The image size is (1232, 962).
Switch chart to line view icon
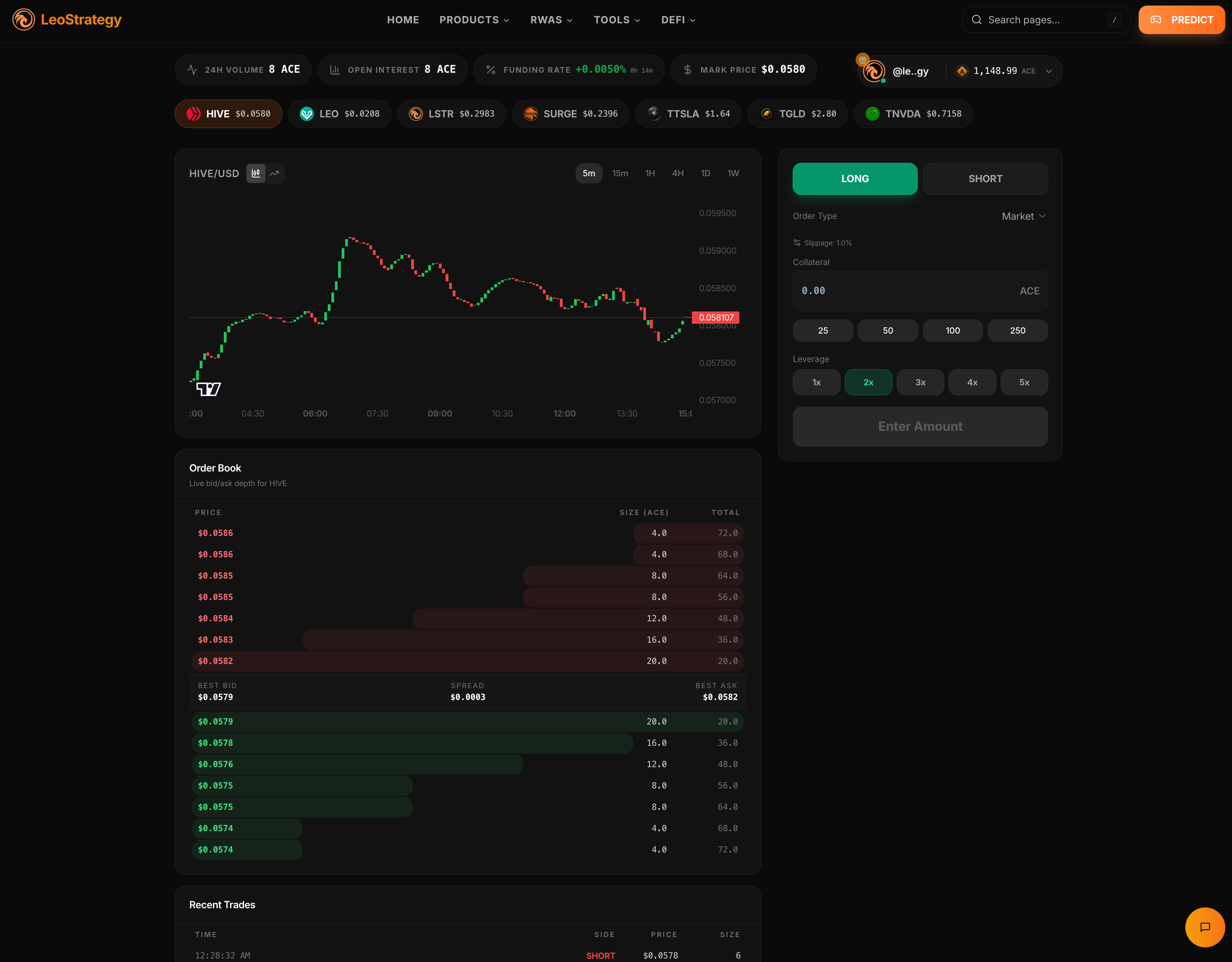click(x=275, y=173)
